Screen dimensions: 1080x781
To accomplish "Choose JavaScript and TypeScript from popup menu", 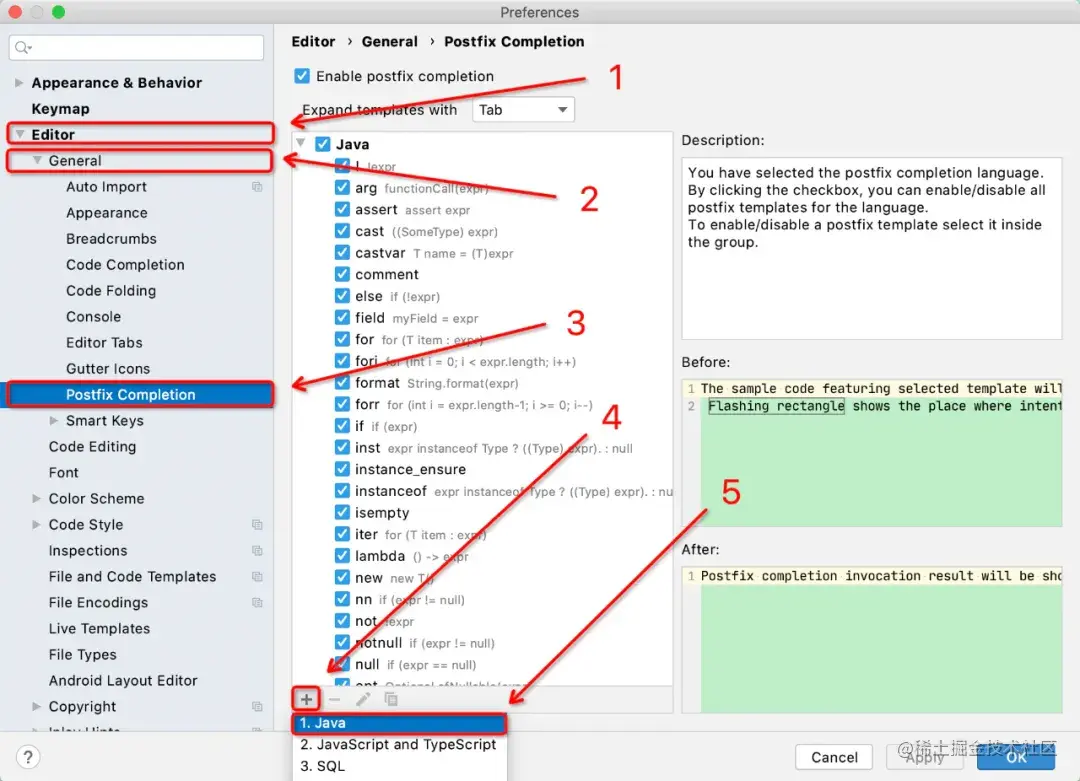I will [x=399, y=744].
